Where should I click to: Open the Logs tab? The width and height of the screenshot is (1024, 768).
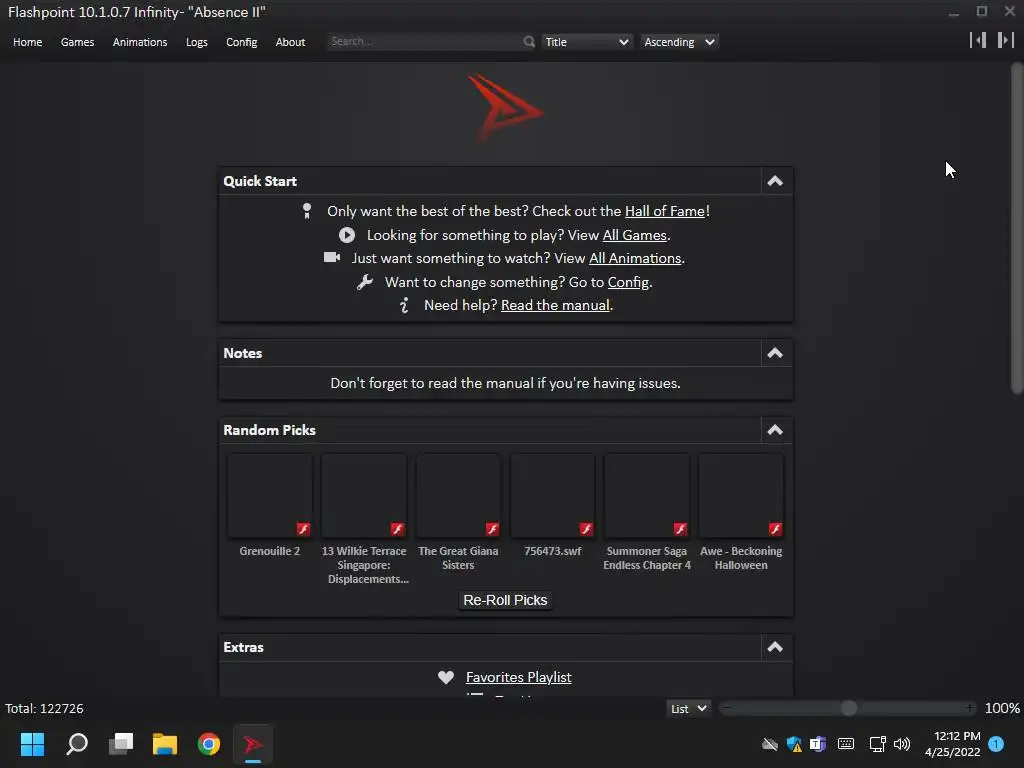click(197, 42)
